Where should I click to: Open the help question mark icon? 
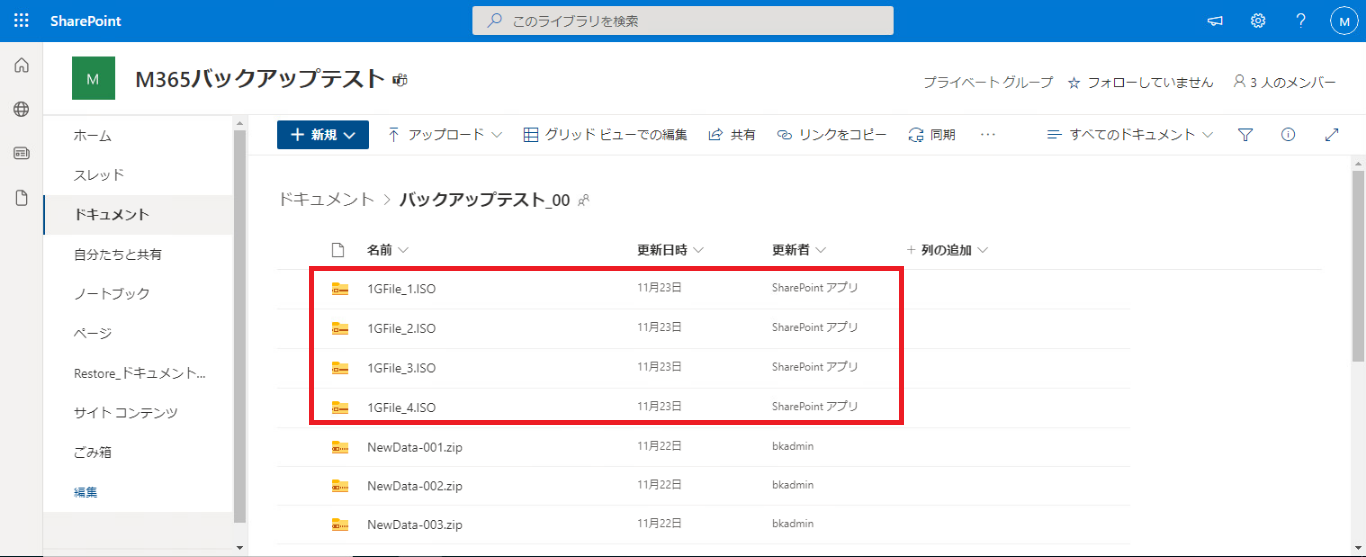[1300, 21]
